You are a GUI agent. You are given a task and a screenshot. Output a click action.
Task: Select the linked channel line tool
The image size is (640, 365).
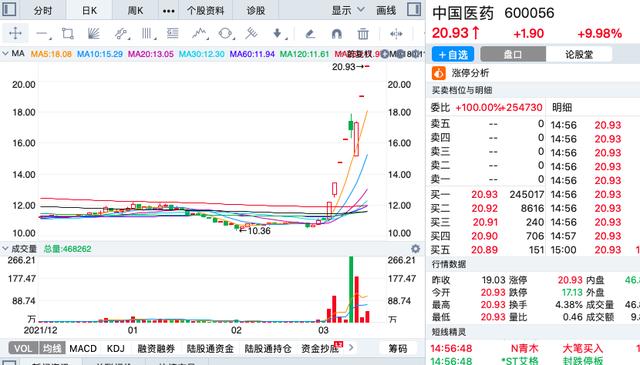coord(121,33)
